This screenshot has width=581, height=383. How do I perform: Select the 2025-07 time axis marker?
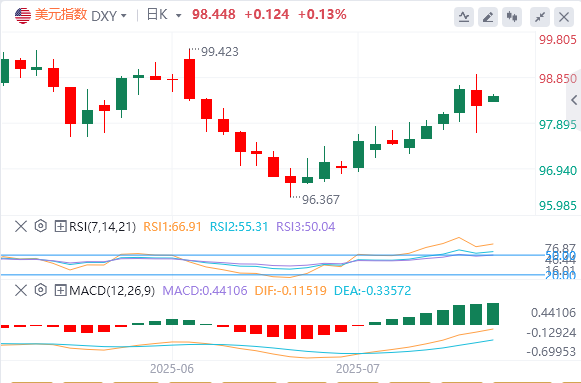point(358,369)
